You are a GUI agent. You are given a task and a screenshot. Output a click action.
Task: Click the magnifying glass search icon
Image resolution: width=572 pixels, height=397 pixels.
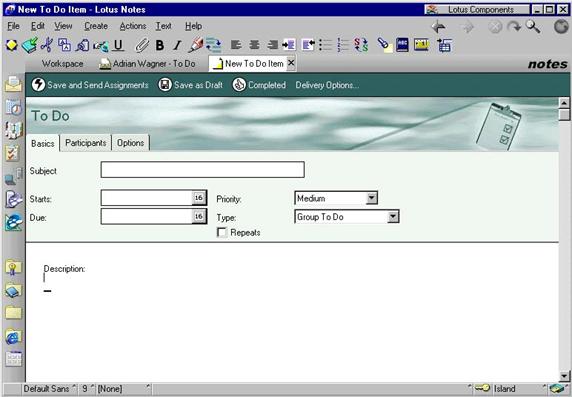pos(533,27)
